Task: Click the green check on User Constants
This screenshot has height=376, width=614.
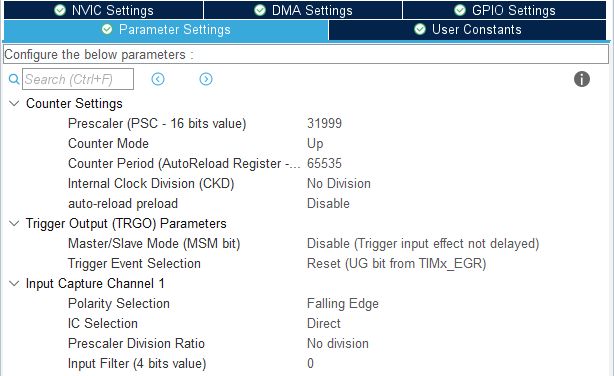Action: coord(420,29)
